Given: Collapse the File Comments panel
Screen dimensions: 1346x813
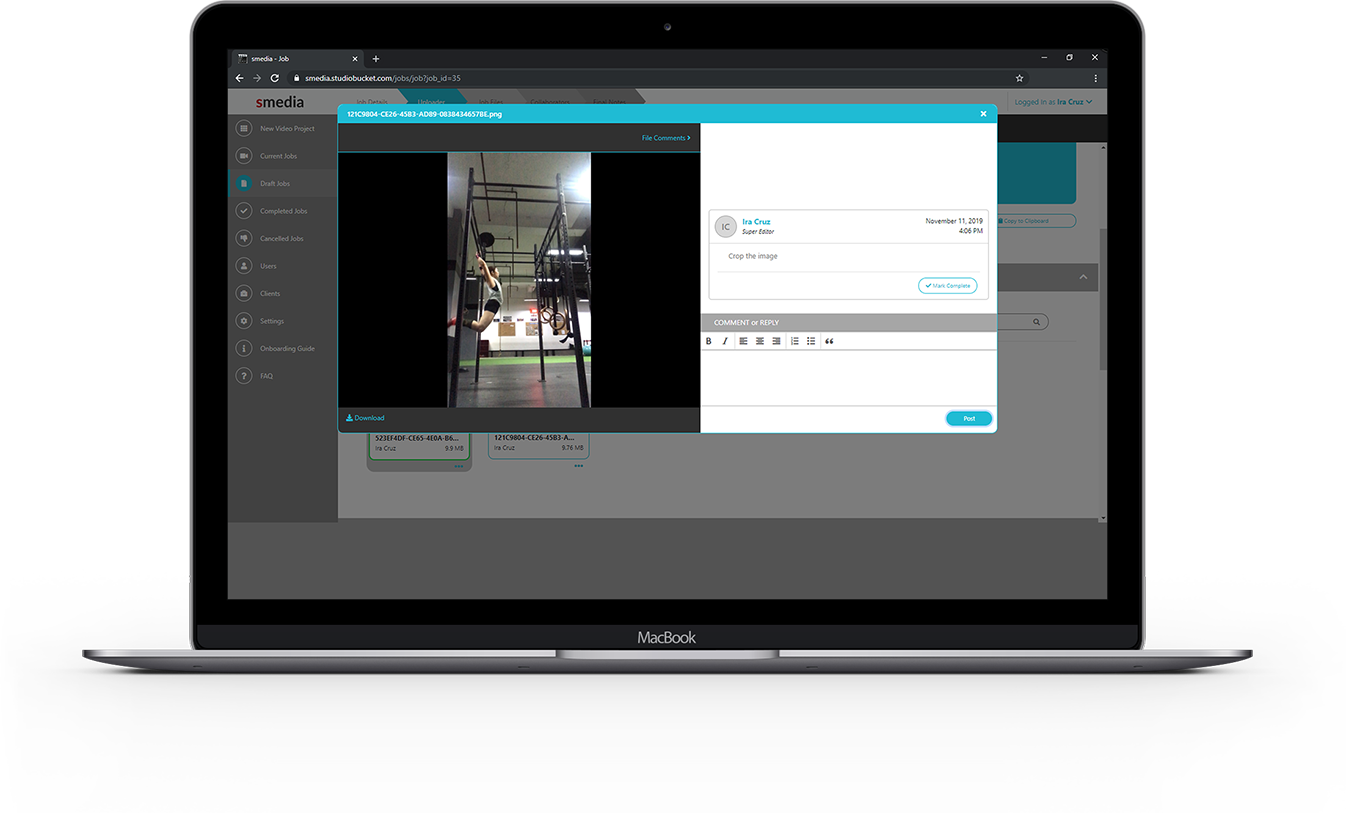Looking at the screenshot, I should pyautogui.click(x=666, y=138).
